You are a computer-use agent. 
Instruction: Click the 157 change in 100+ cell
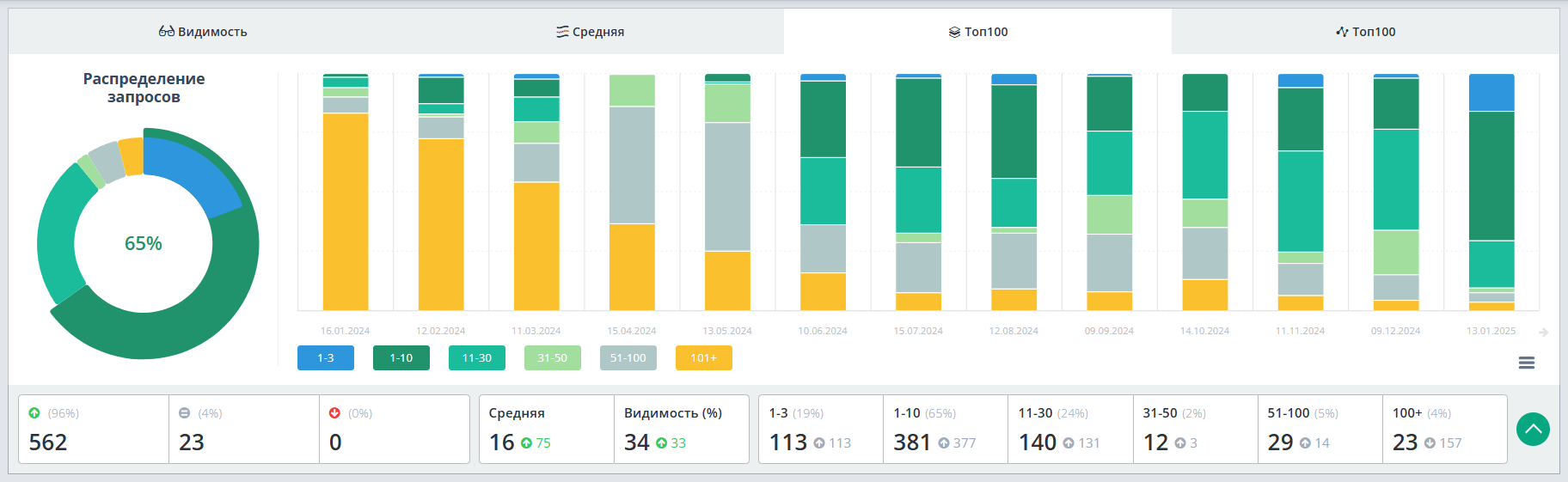click(1450, 443)
